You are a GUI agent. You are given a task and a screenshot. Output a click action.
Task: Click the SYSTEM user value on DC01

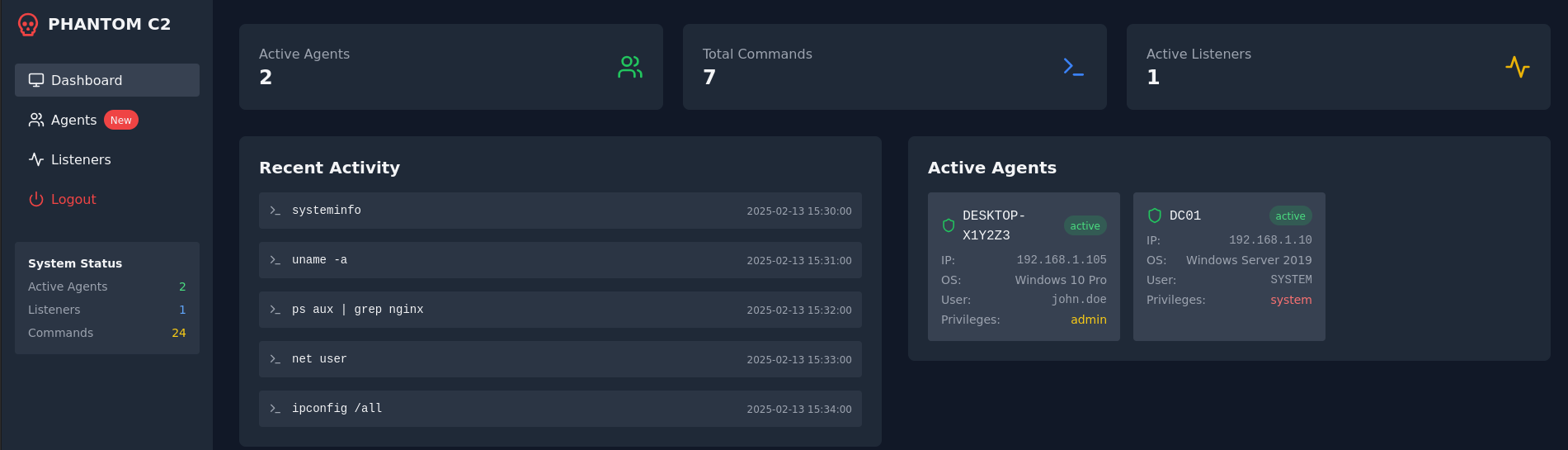(1291, 279)
